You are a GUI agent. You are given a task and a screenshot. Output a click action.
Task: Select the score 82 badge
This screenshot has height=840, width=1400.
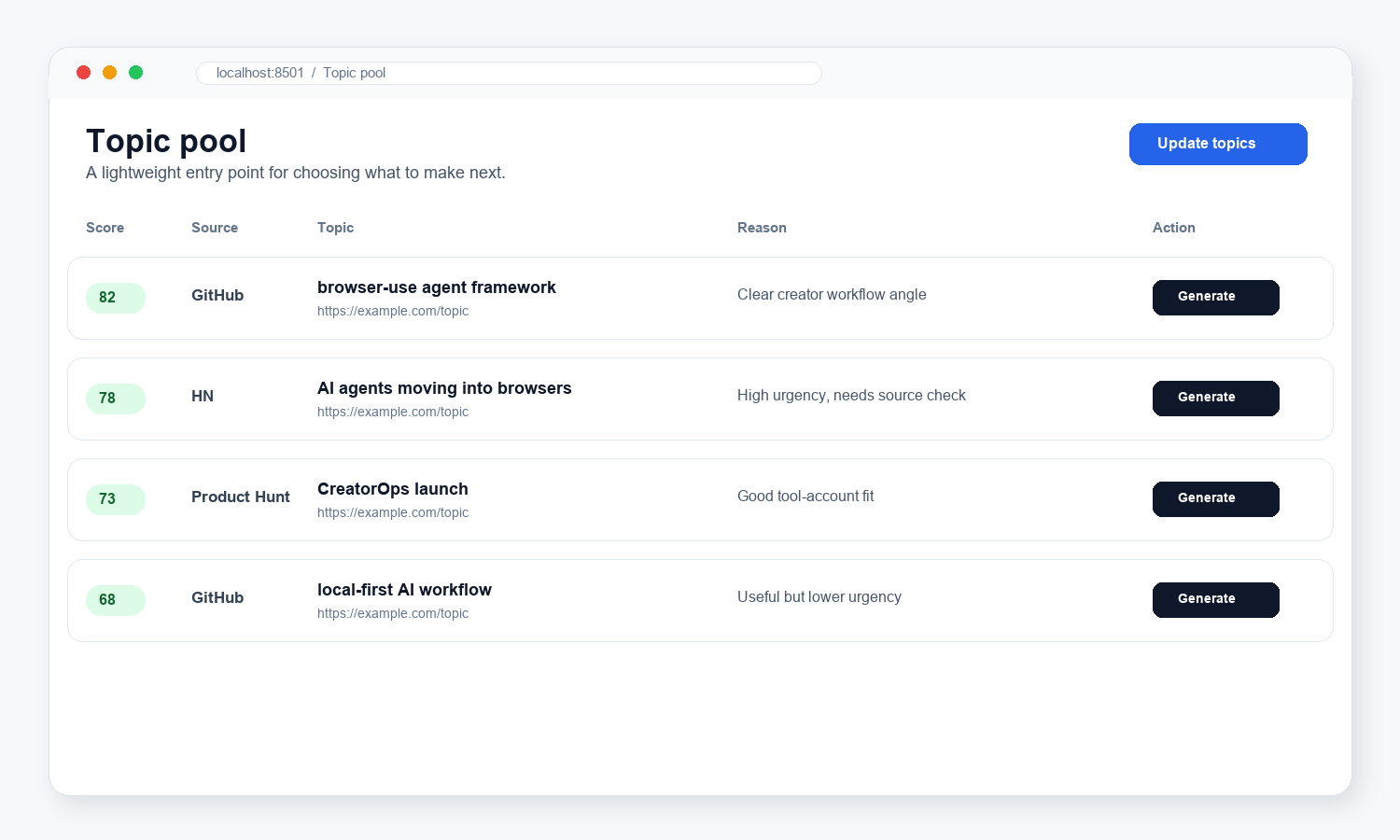116,298
